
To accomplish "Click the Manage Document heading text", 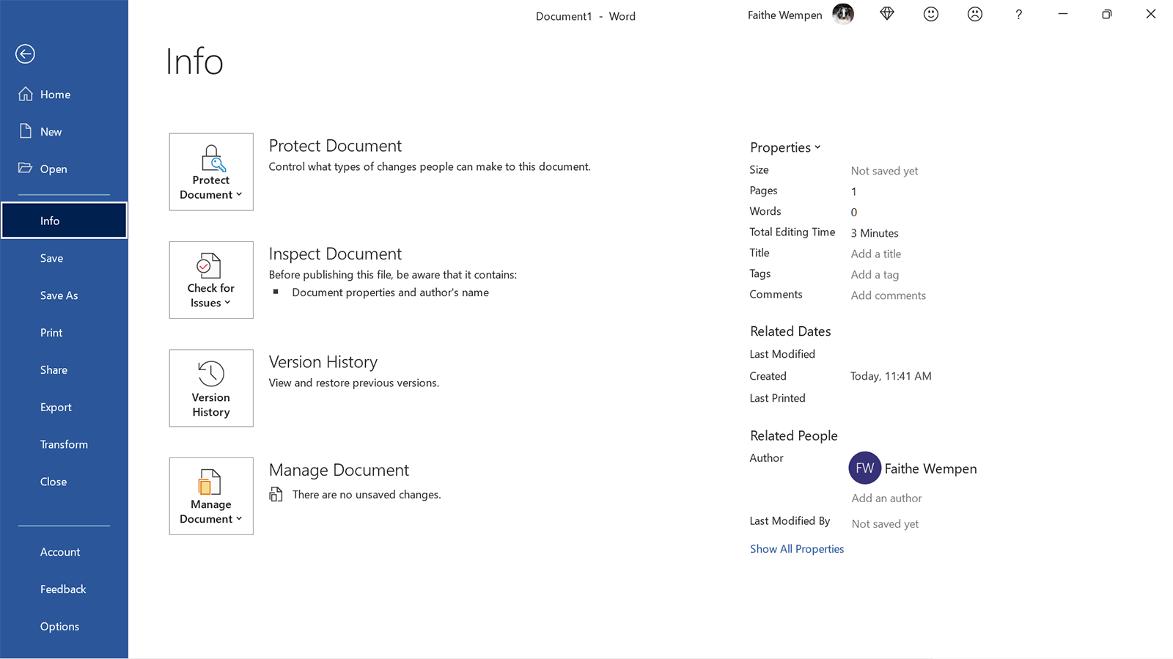I will tap(339, 470).
